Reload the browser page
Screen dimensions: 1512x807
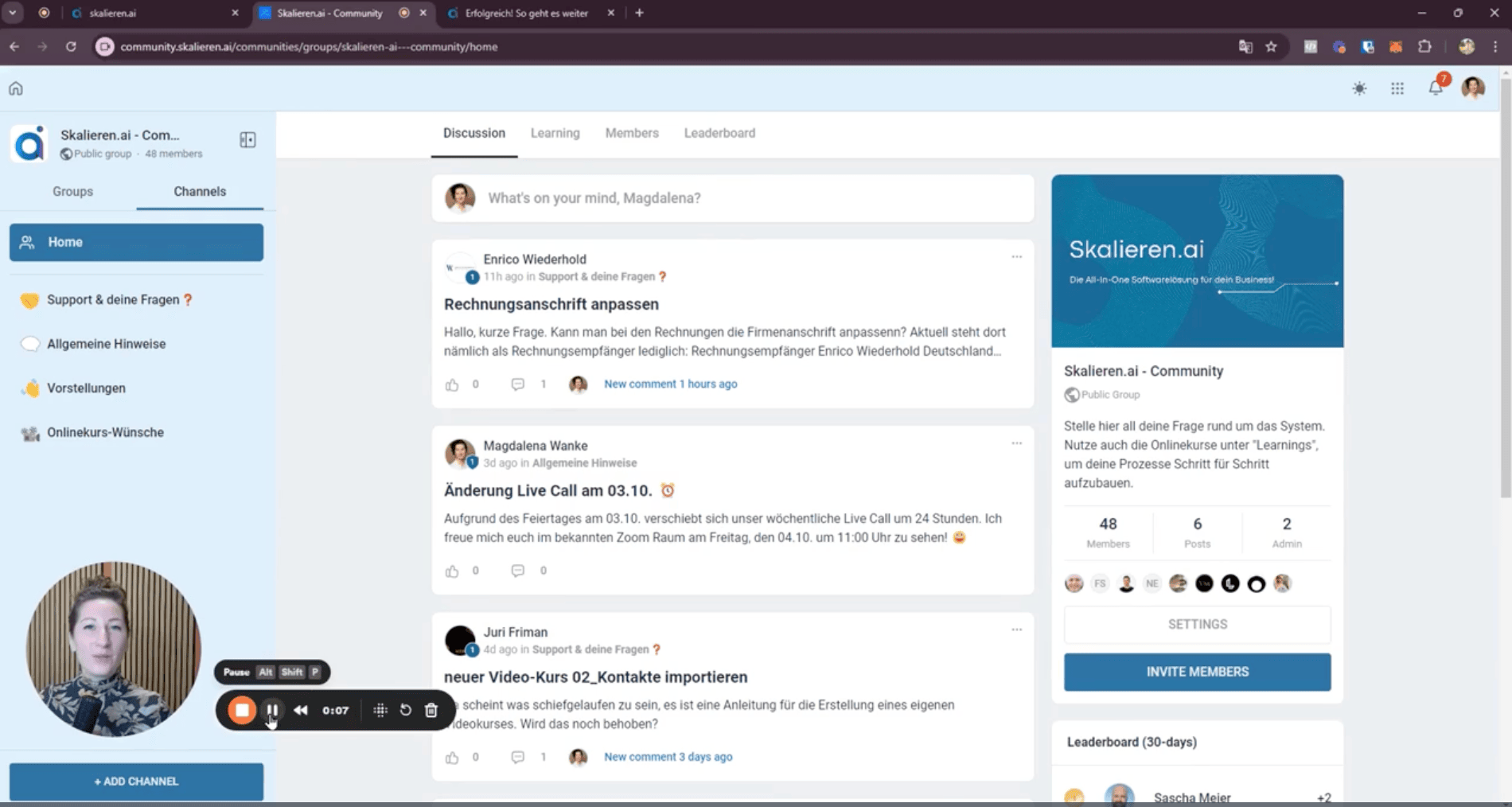(x=71, y=46)
